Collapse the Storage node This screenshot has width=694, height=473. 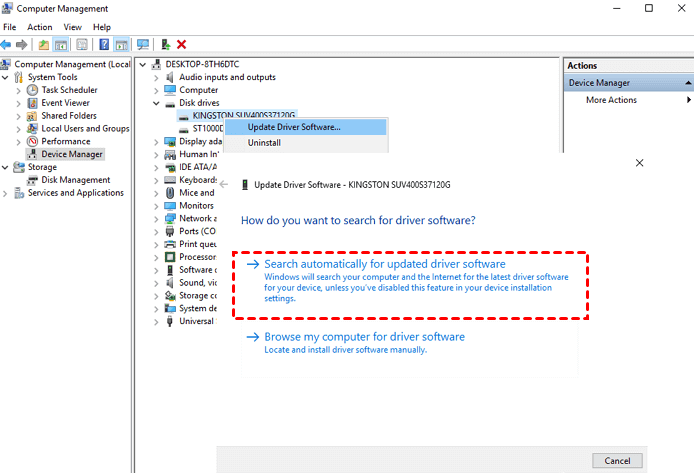point(5,167)
